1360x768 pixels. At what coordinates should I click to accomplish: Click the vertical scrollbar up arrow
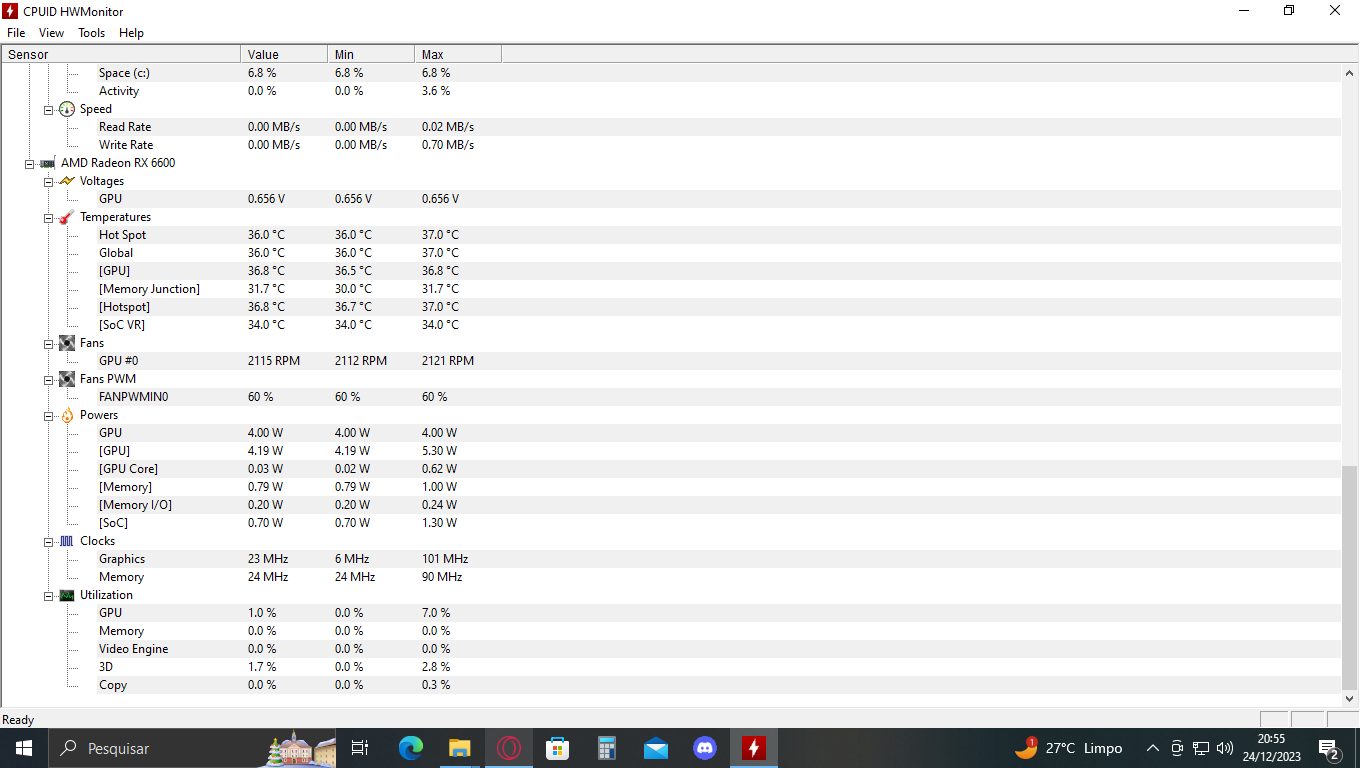pos(1350,73)
